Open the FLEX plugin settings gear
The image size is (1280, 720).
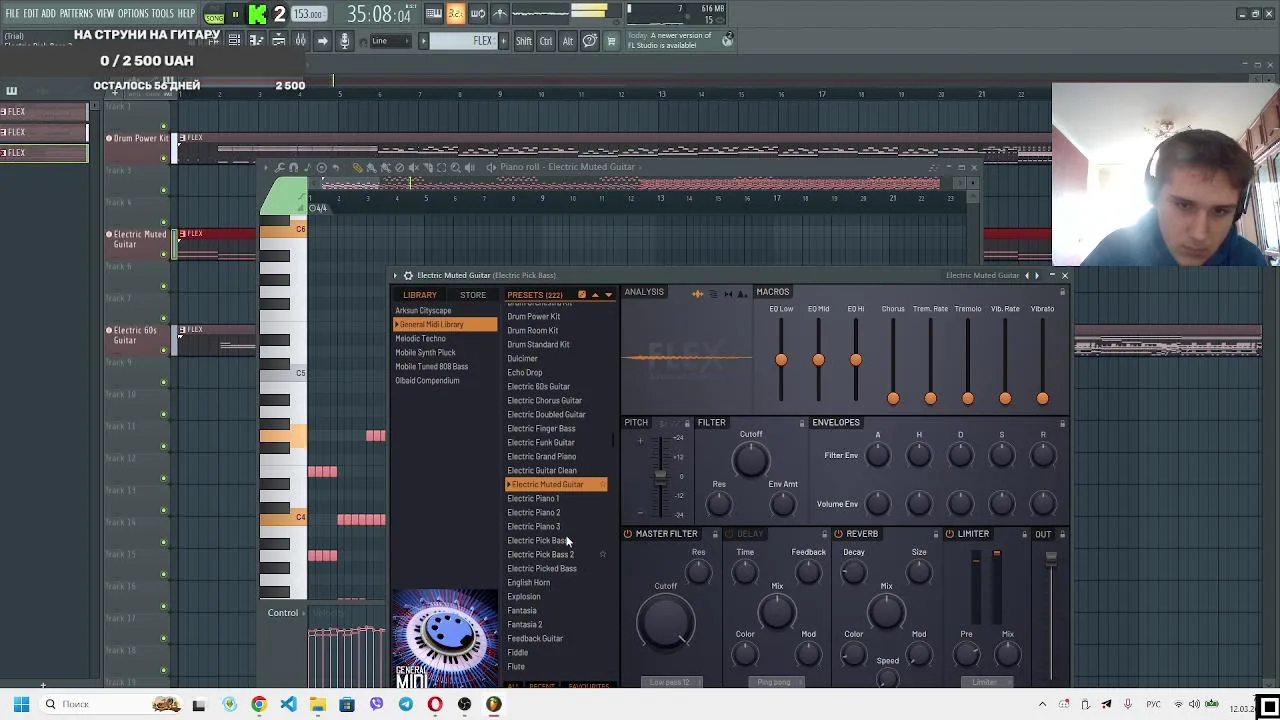point(408,275)
